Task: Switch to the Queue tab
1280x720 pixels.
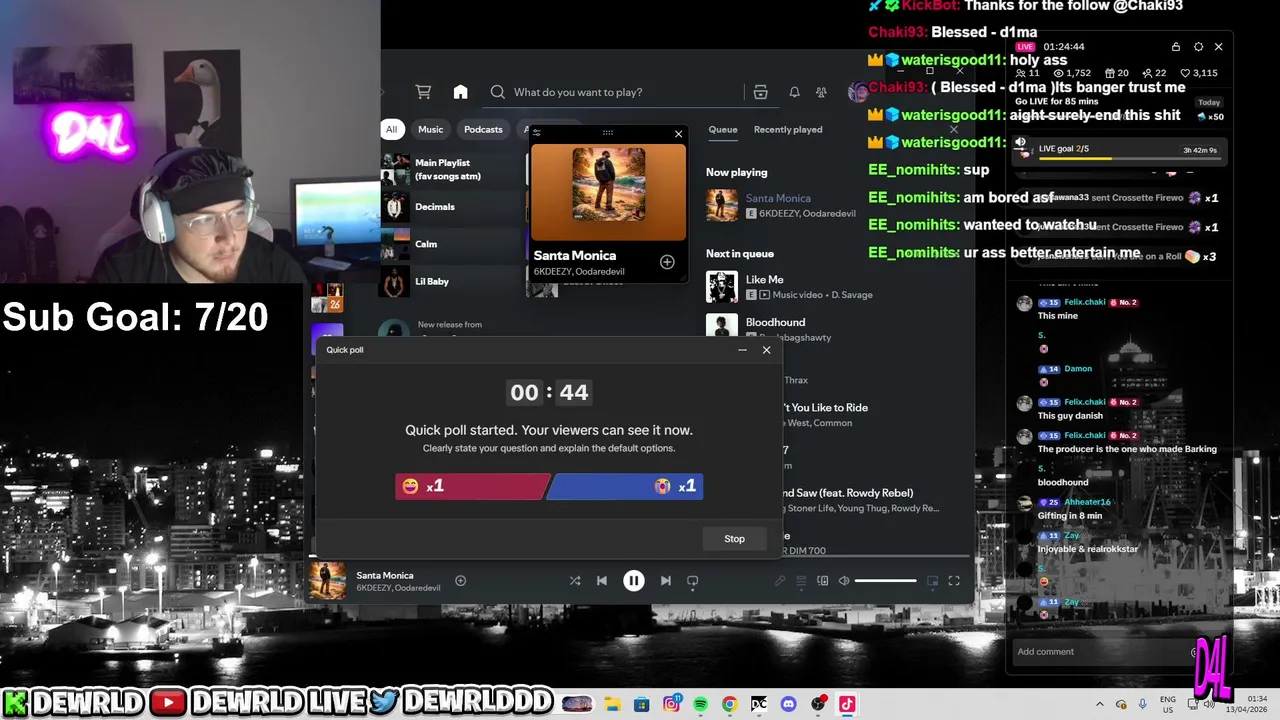Action: tap(723, 129)
